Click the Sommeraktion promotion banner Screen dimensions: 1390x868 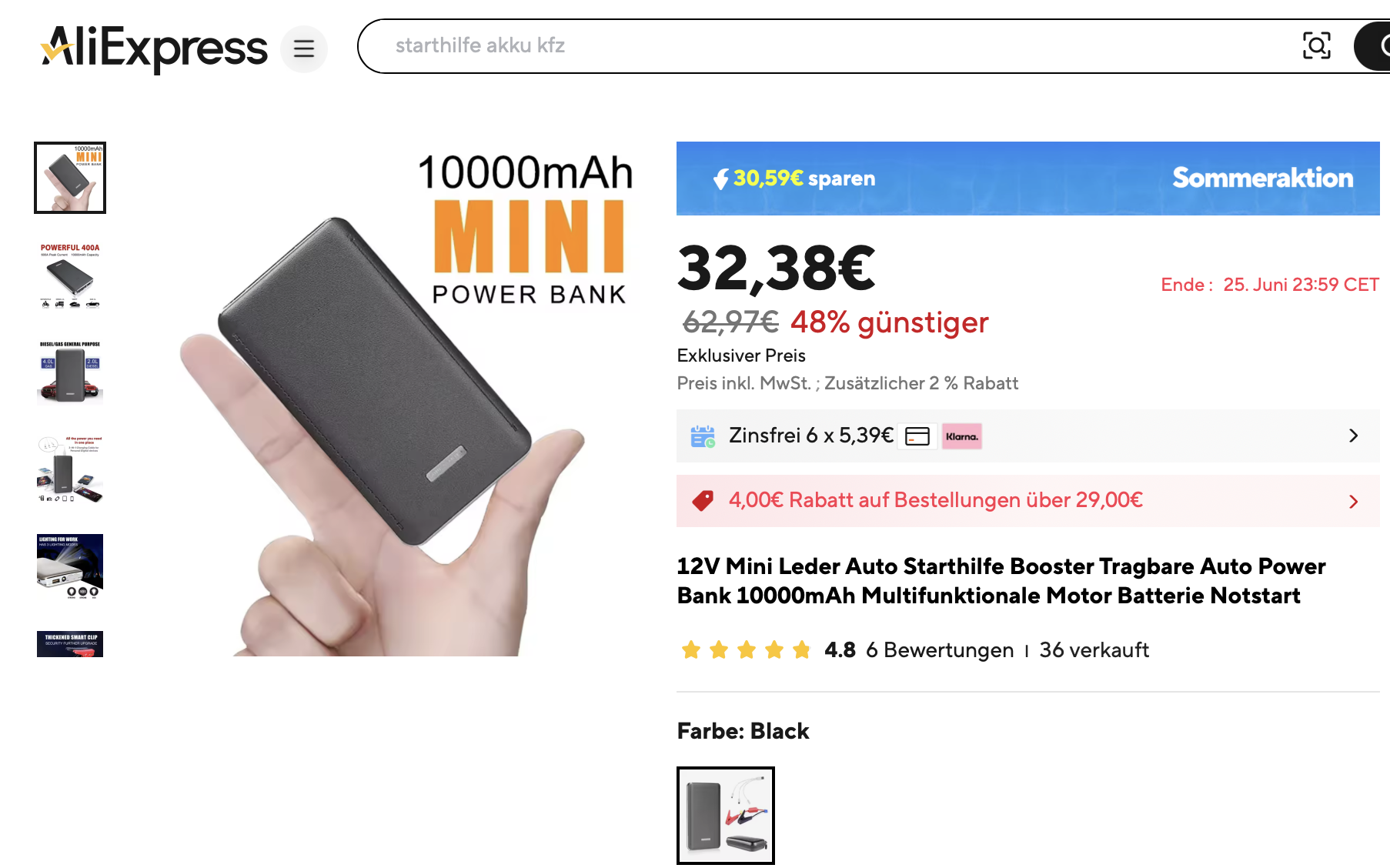(1027, 179)
